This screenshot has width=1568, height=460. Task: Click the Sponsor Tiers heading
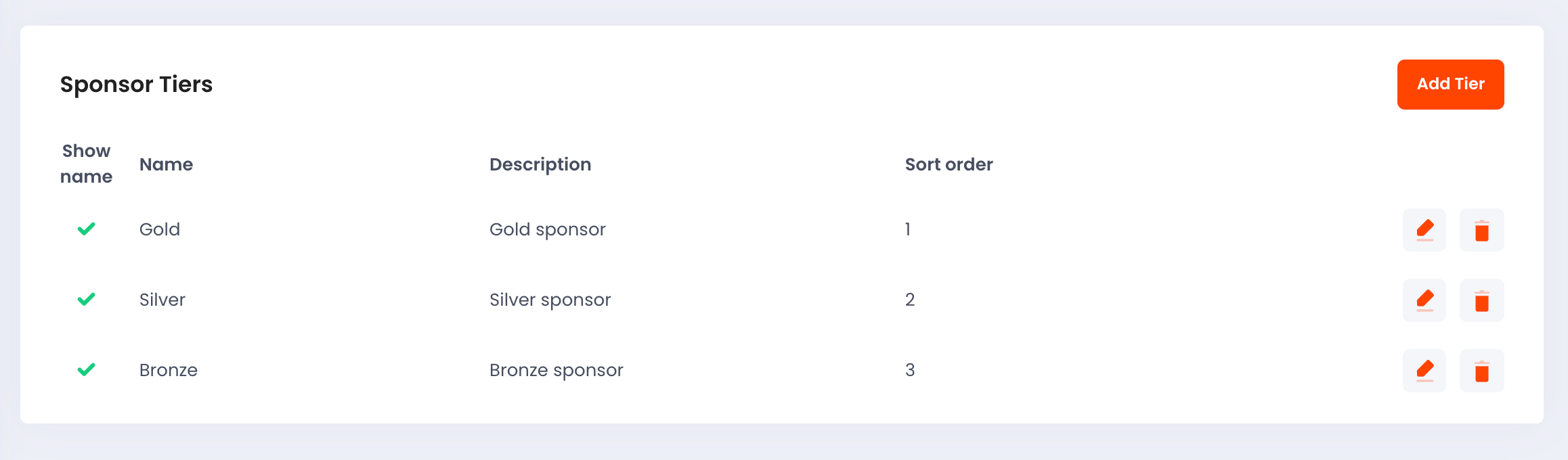[136, 85]
